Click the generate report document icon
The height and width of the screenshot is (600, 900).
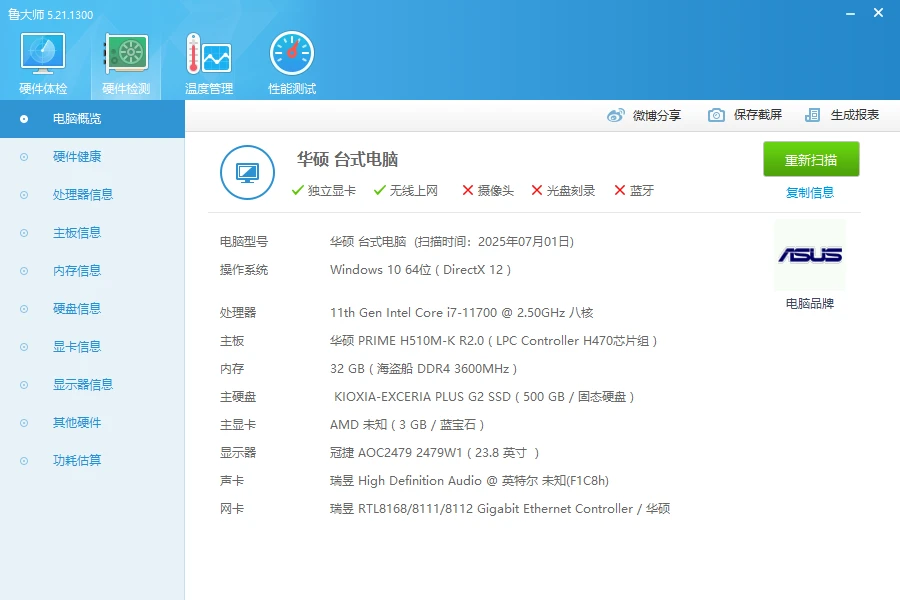812,115
